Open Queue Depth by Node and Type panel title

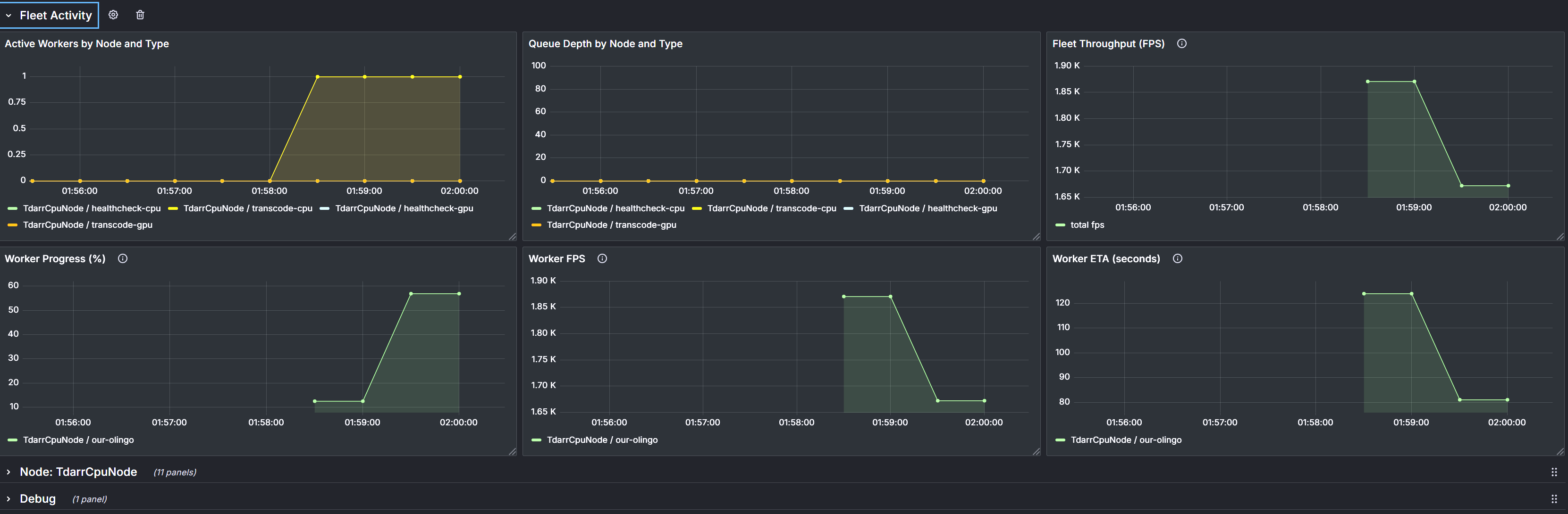tap(605, 44)
